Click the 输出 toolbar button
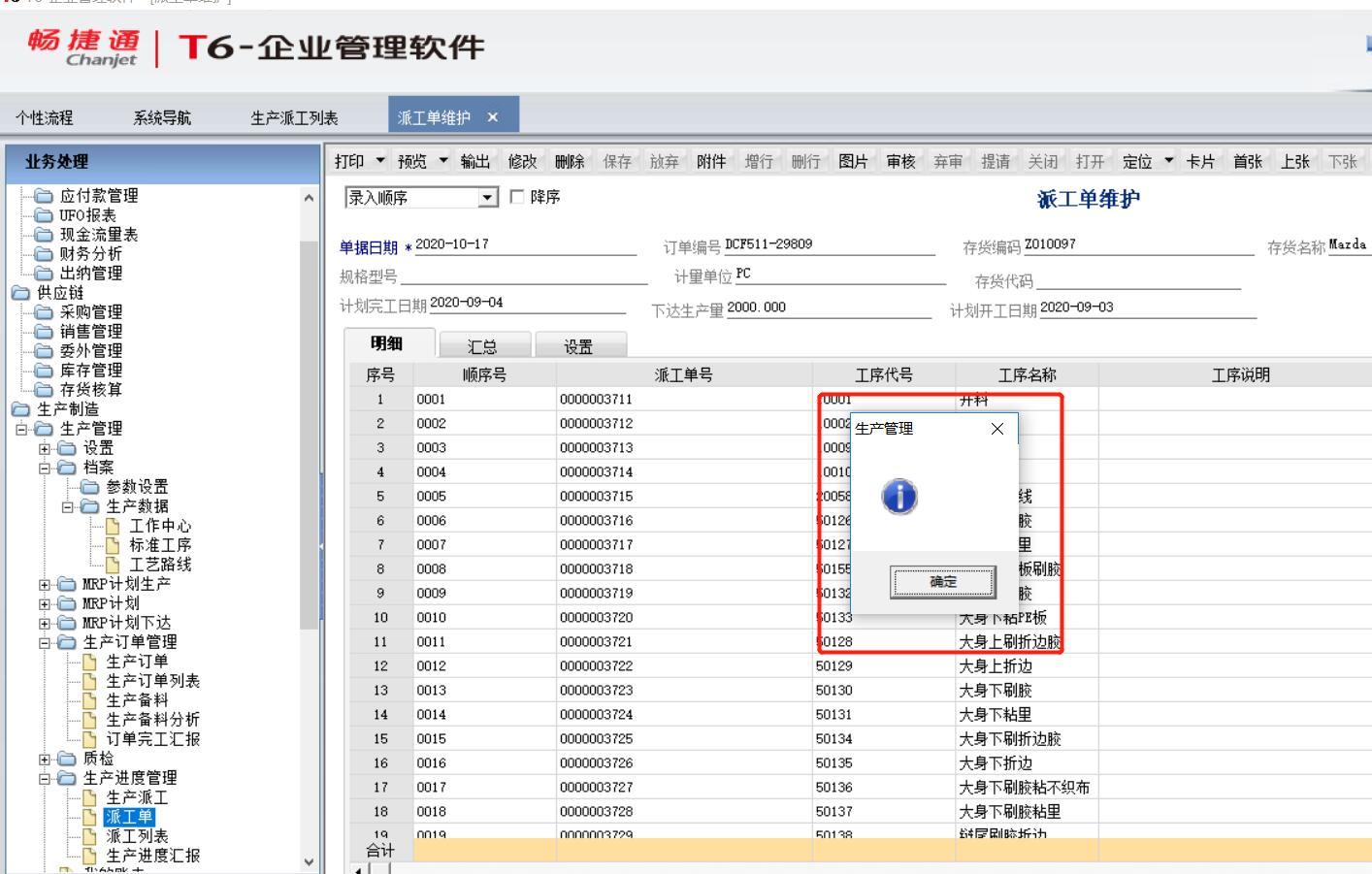Image resolution: width=1372 pixels, height=874 pixels. [x=475, y=161]
